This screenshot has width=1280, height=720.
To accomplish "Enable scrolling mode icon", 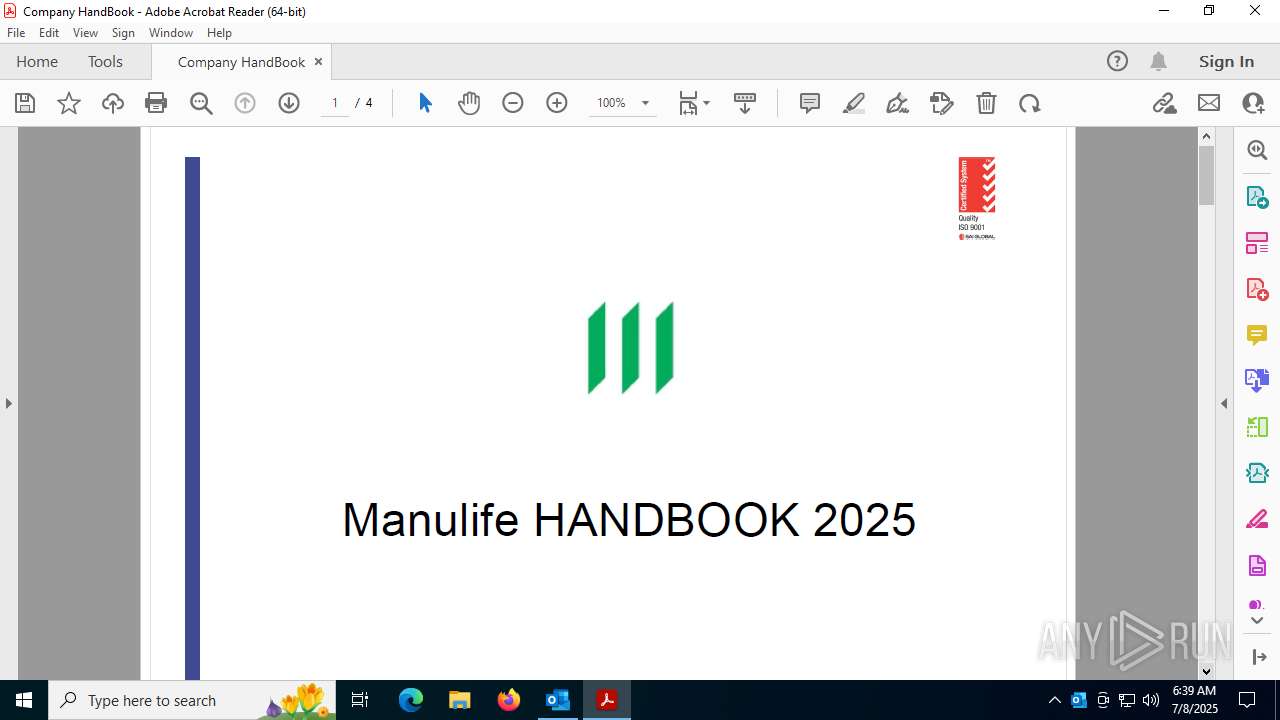I will [745, 103].
